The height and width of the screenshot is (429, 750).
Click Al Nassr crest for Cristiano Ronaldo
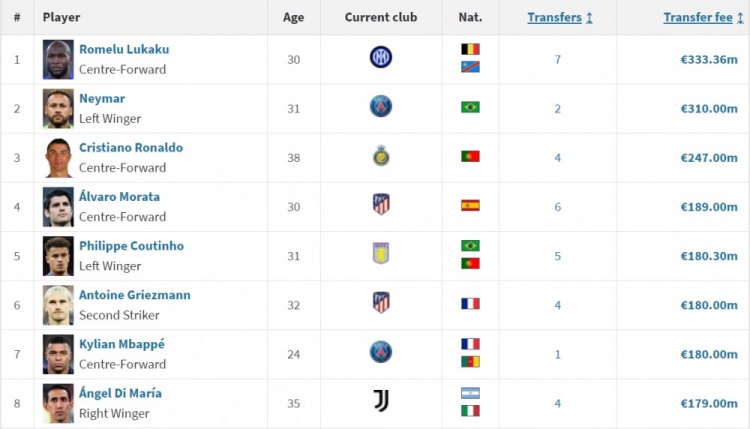click(x=381, y=156)
